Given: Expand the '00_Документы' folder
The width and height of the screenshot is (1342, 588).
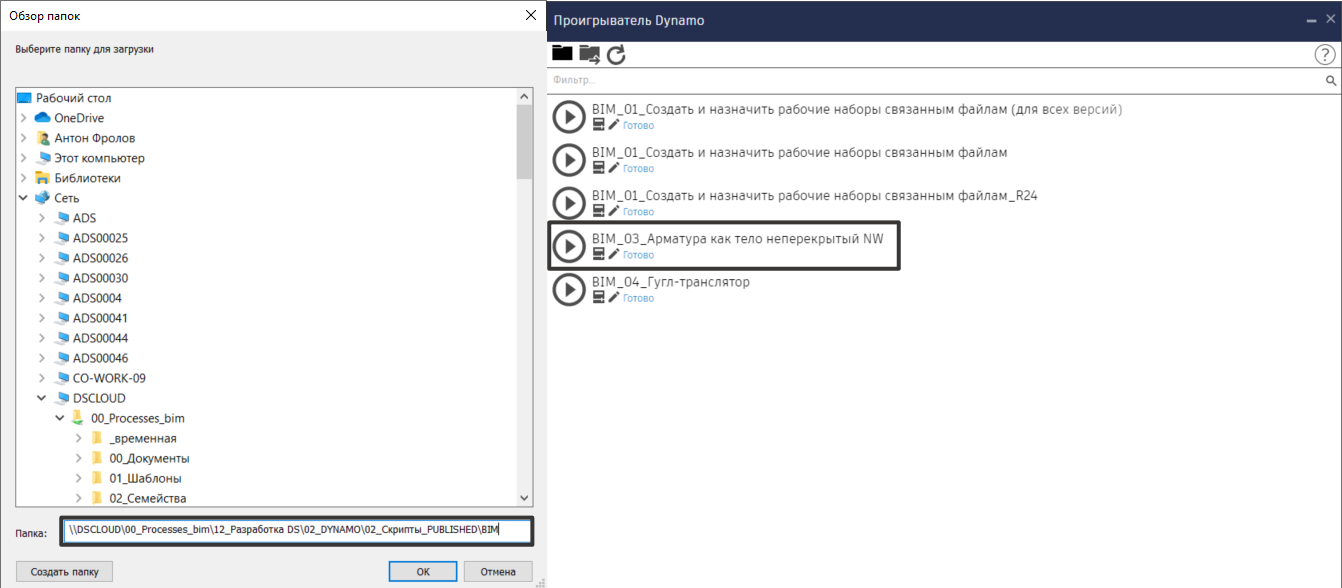Looking at the screenshot, I should [79, 458].
